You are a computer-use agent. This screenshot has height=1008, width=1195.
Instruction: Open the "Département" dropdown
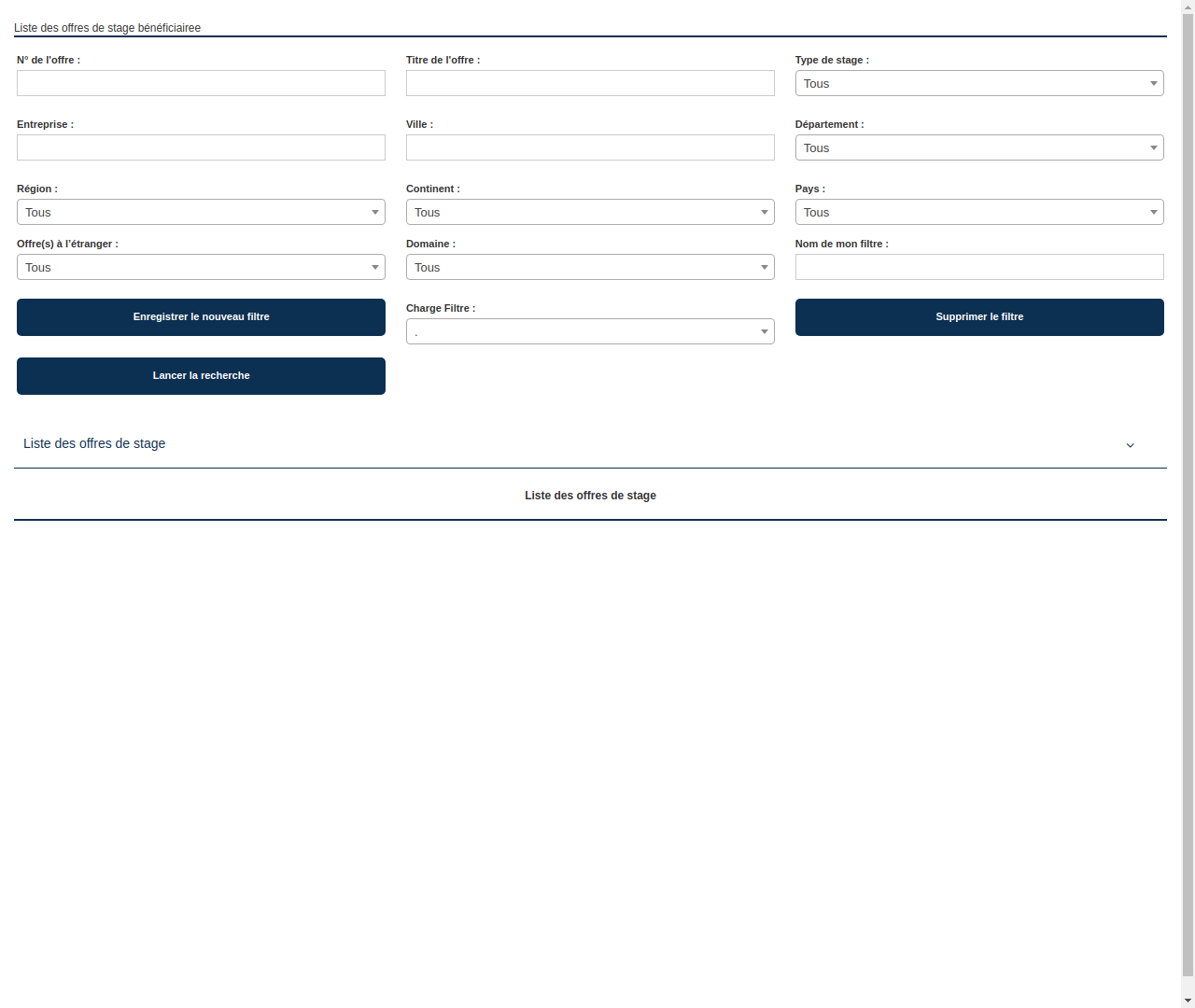click(x=978, y=147)
